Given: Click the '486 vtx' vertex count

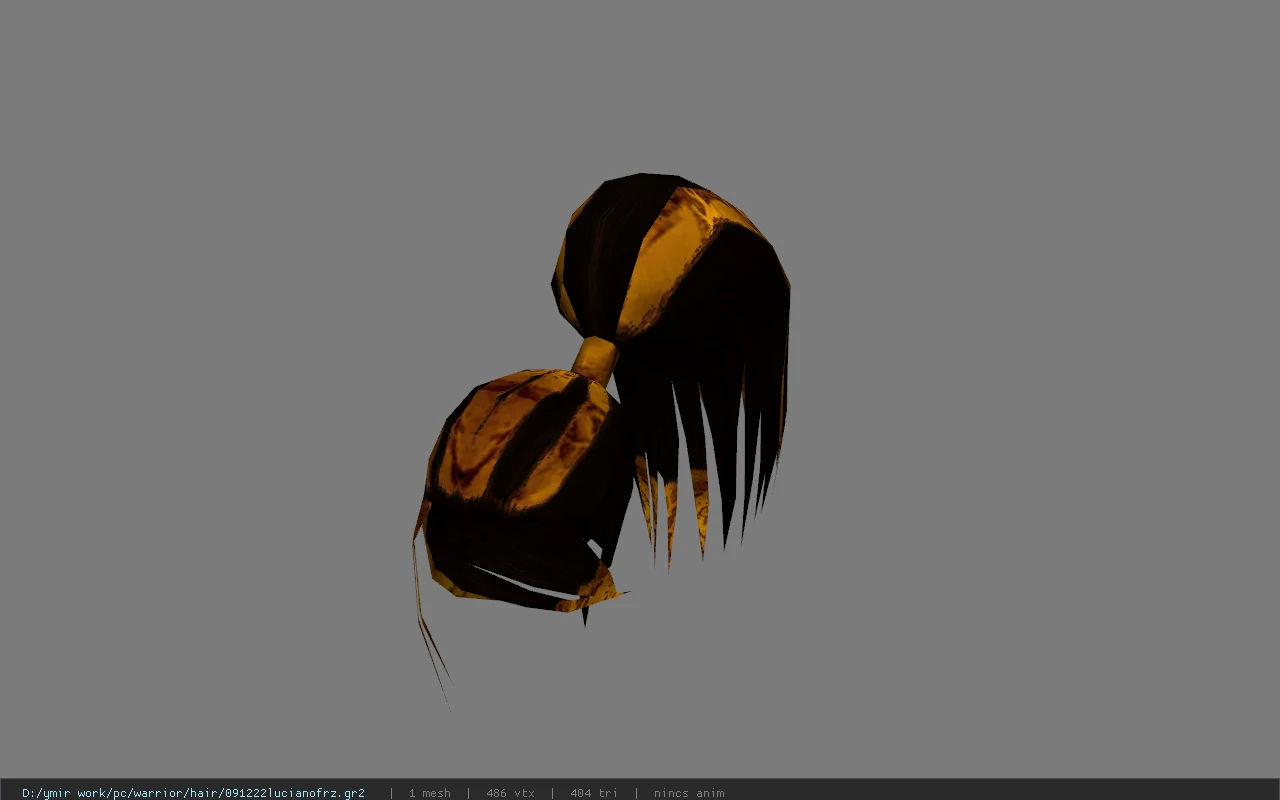Looking at the screenshot, I should [510, 793].
